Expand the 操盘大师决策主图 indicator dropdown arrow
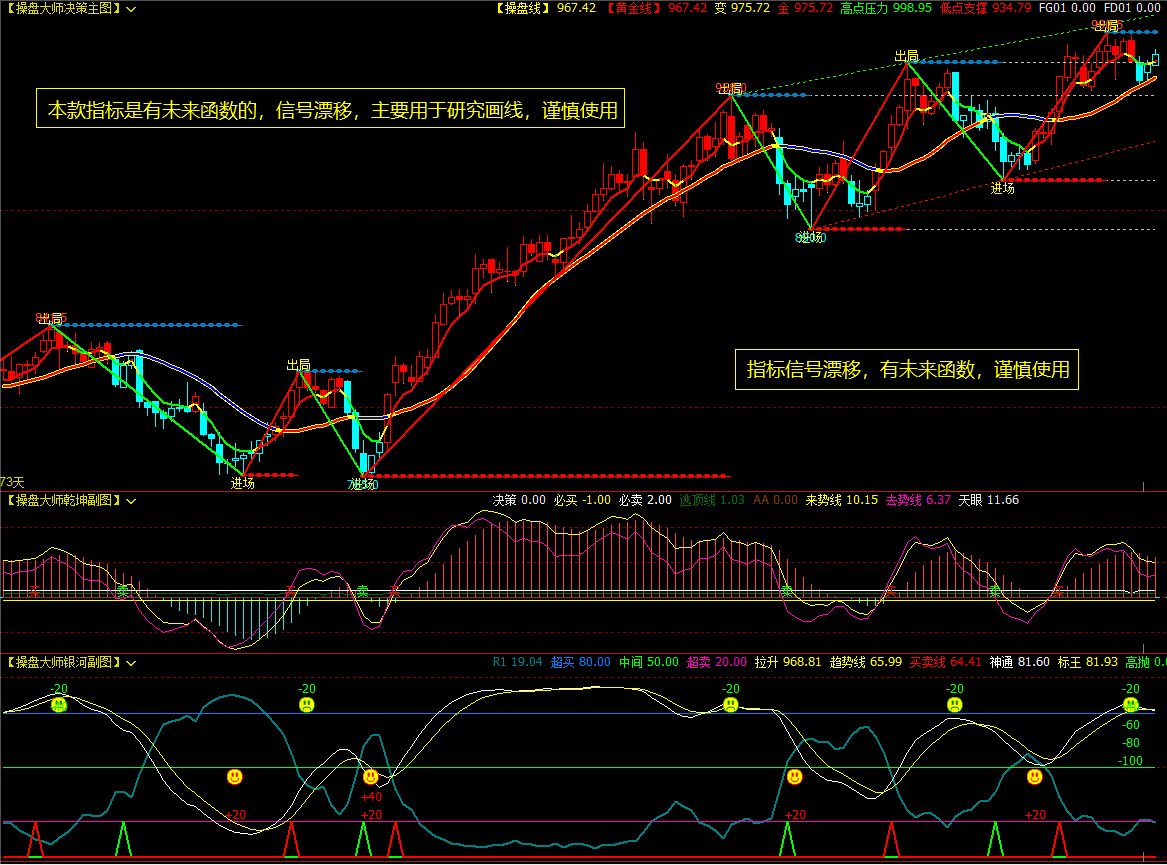Image resolution: width=1167 pixels, height=865 pixels. [131, 9]
